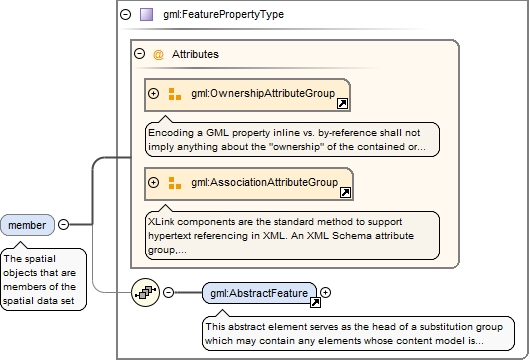
Task: Click the XLink components annotation box
Action: pos(292,236)
